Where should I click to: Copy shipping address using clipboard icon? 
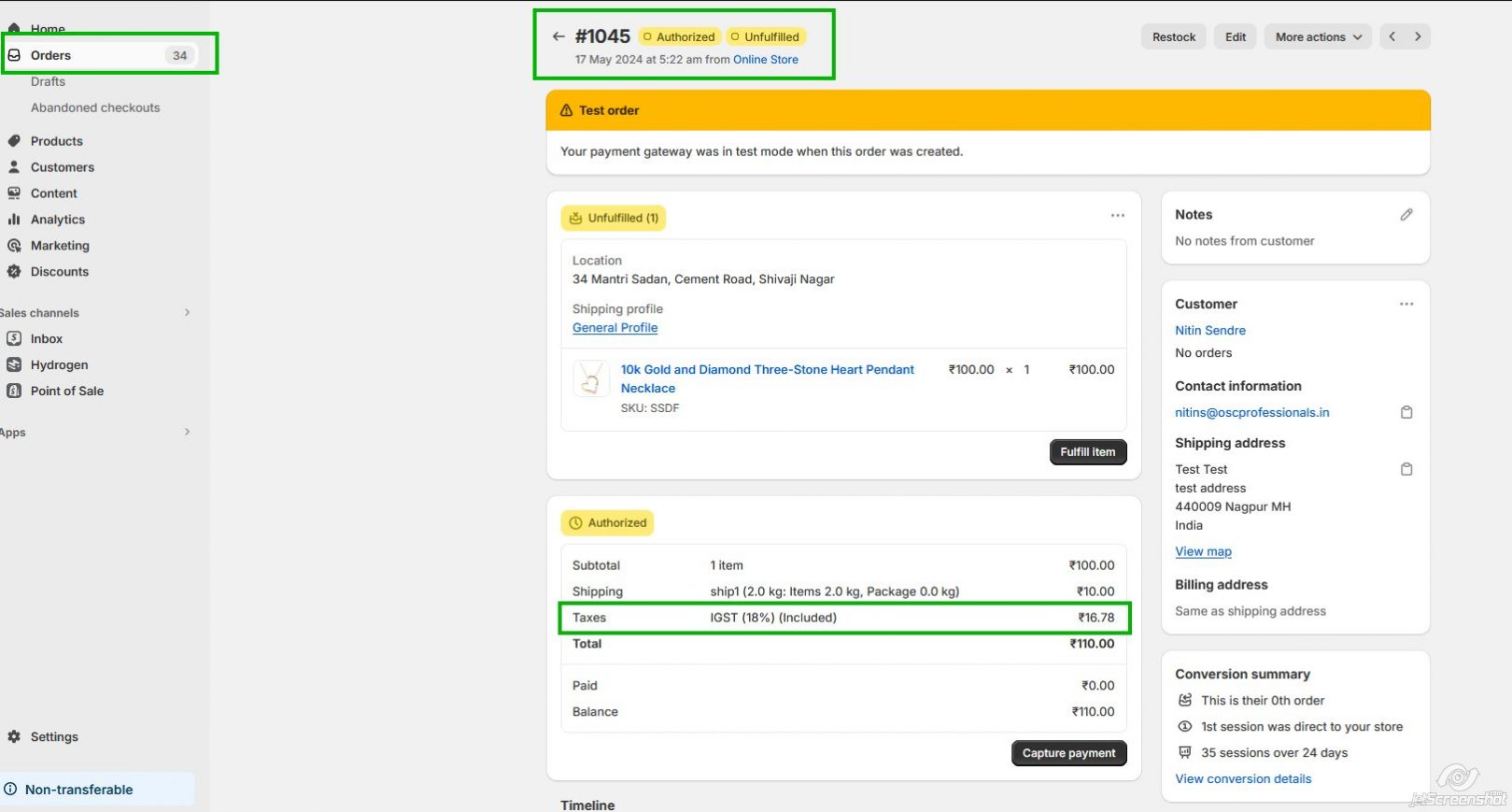coord(1406,469)
